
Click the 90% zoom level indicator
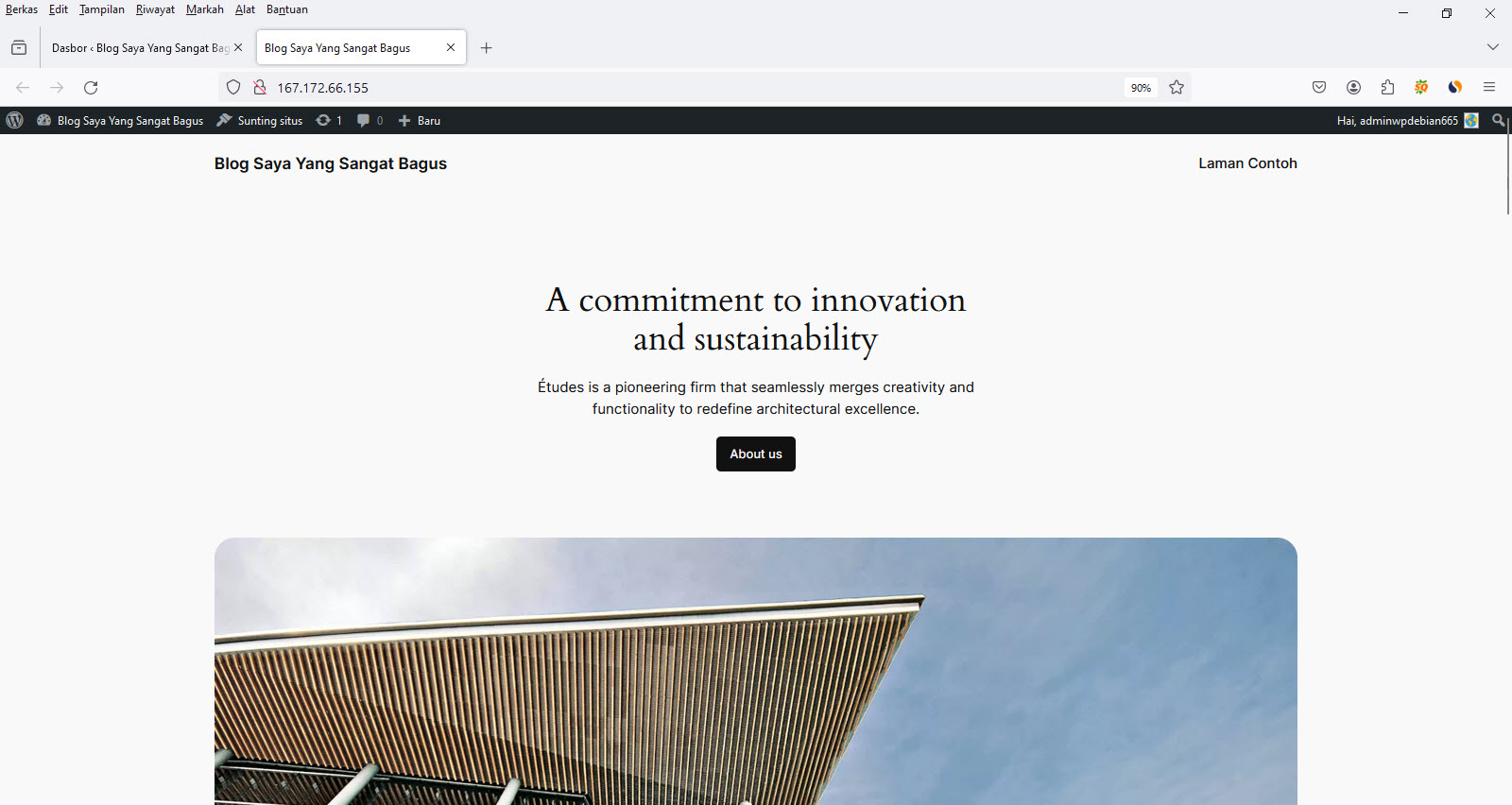(x=1141, y=88)
